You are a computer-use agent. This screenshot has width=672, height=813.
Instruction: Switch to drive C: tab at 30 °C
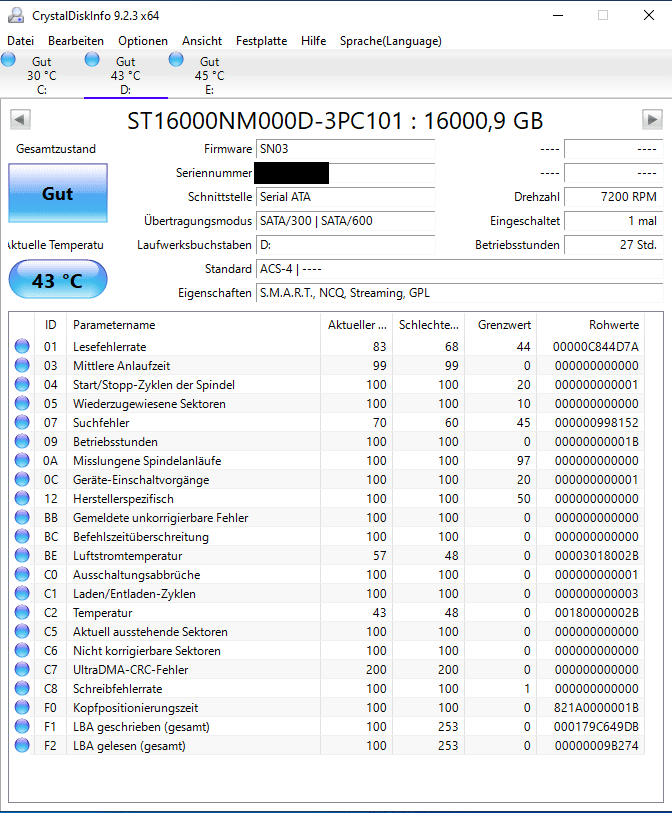[42, 75]
